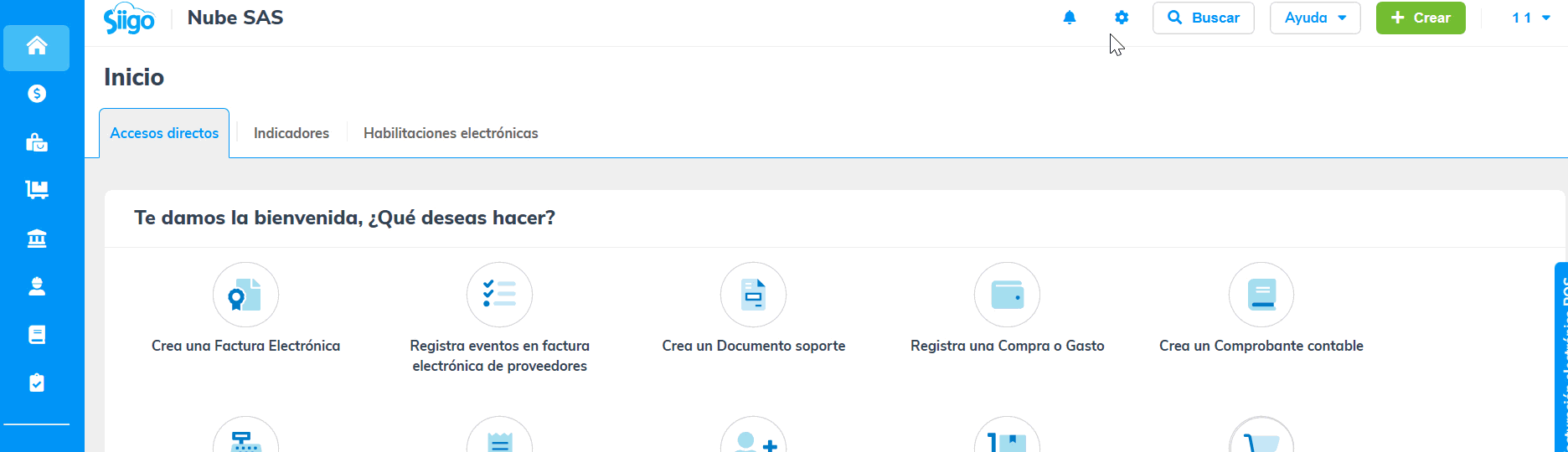Expand the user account dropdown
The height and width of the screenshot is (452, 1568).
1530,18
